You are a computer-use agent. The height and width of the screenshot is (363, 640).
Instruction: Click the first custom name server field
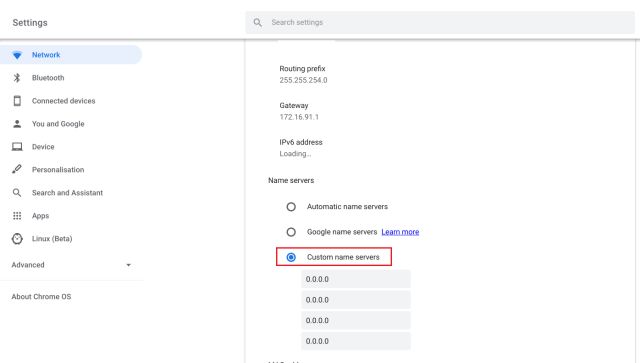pos(356,279)
